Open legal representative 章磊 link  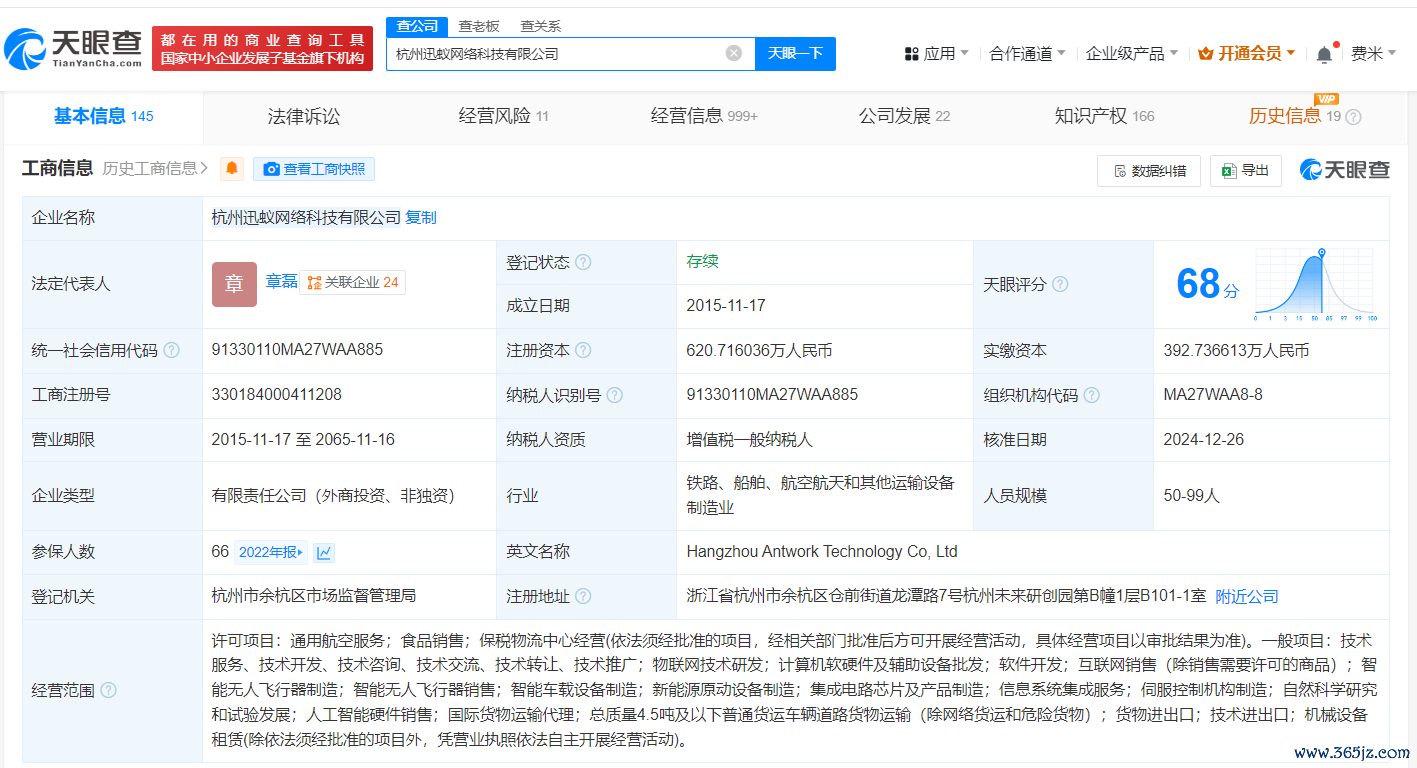tap(281, 283)
